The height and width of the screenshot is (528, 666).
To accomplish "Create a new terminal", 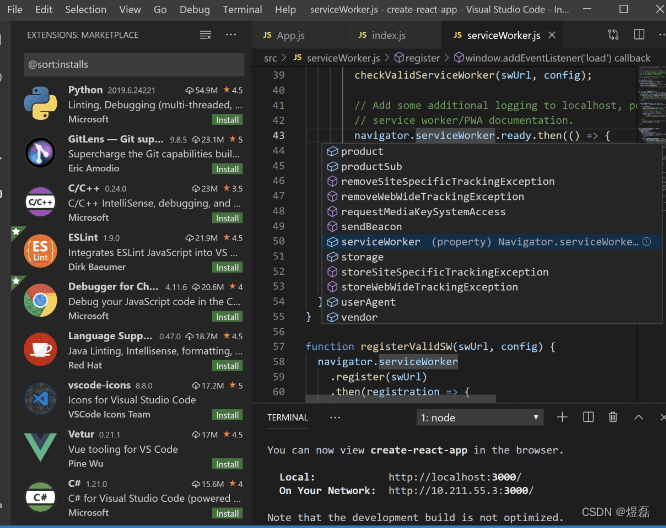I will pyautogui.click(x=562, y=418).
